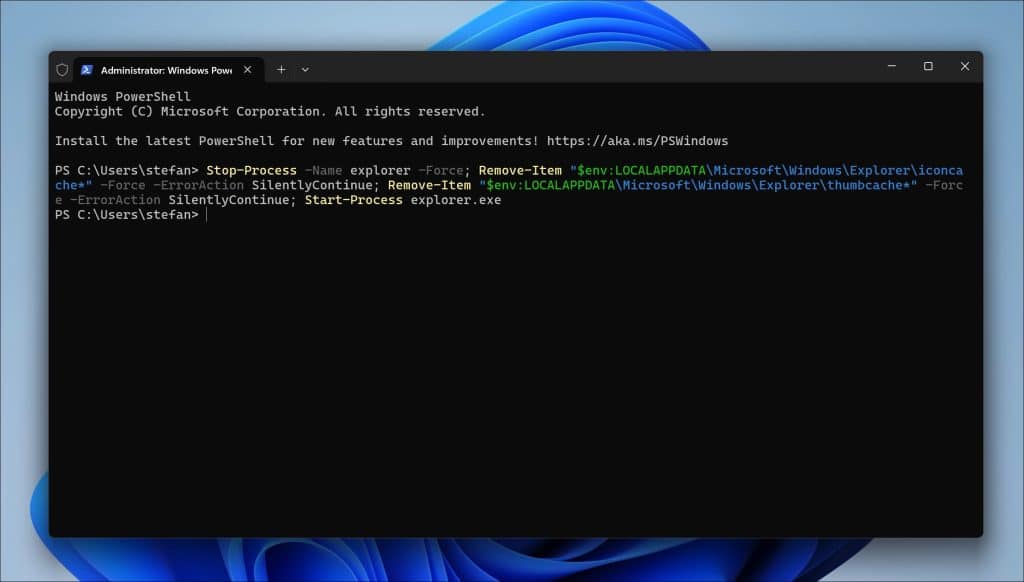Expand the new tab profile dropdown chevron

[305, 70]
